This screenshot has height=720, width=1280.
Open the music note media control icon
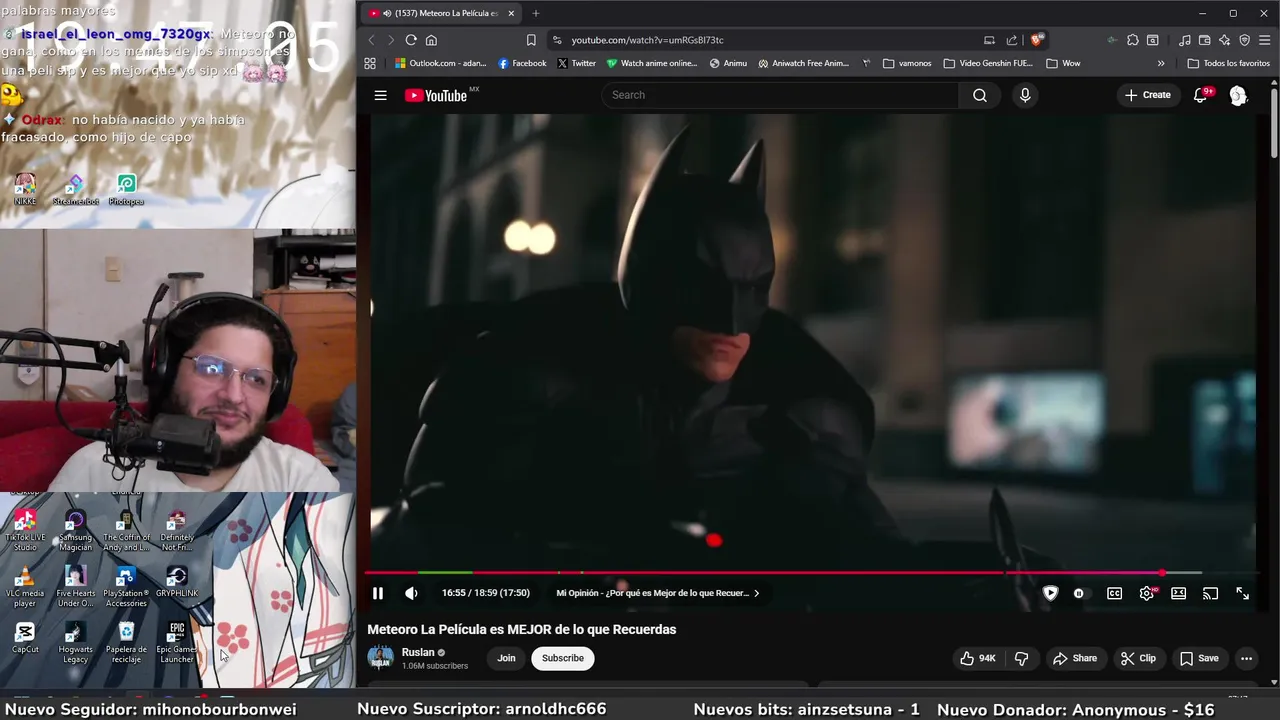(1185, 40)
